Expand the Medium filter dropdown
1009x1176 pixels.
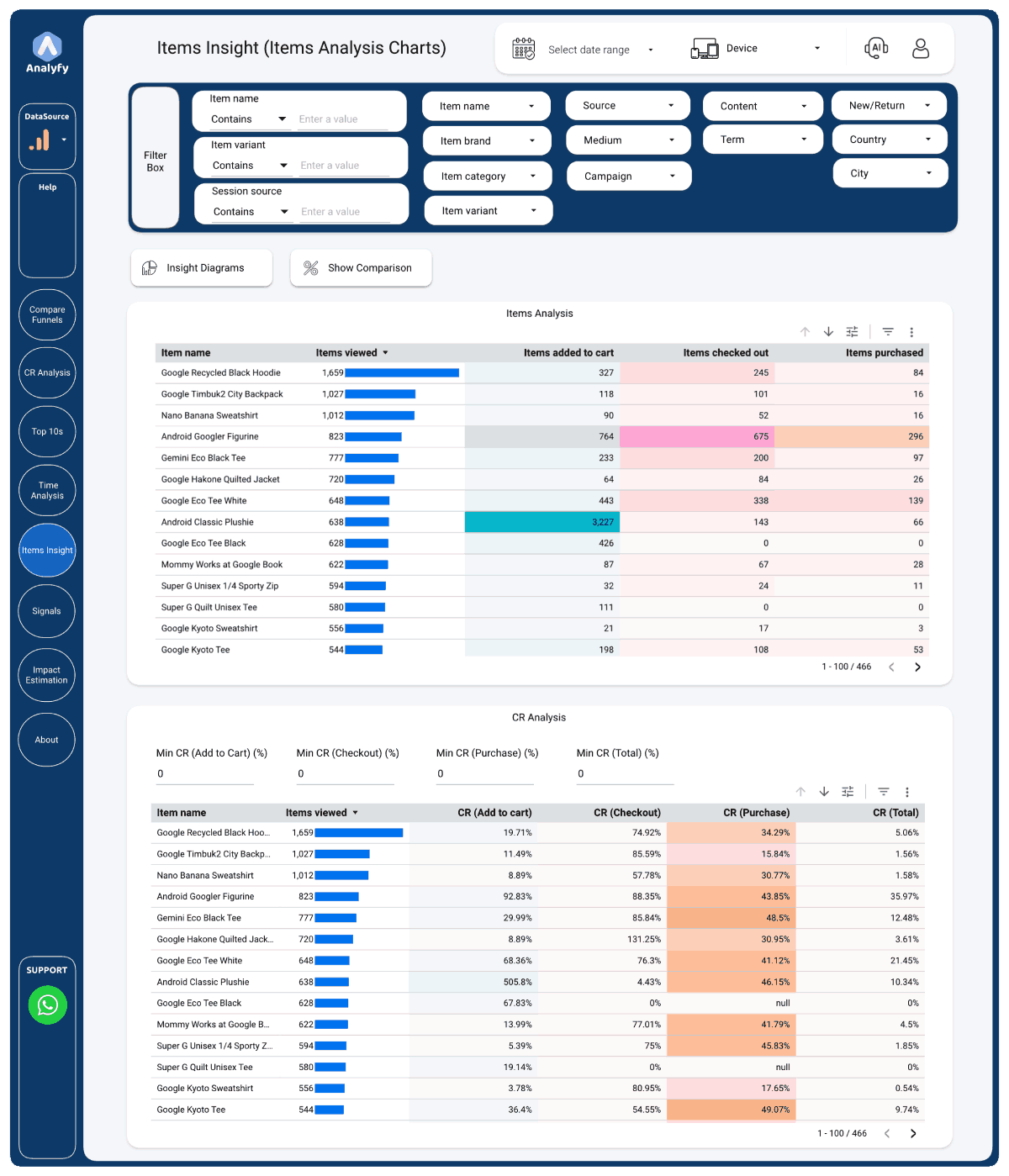click(628, 140)
